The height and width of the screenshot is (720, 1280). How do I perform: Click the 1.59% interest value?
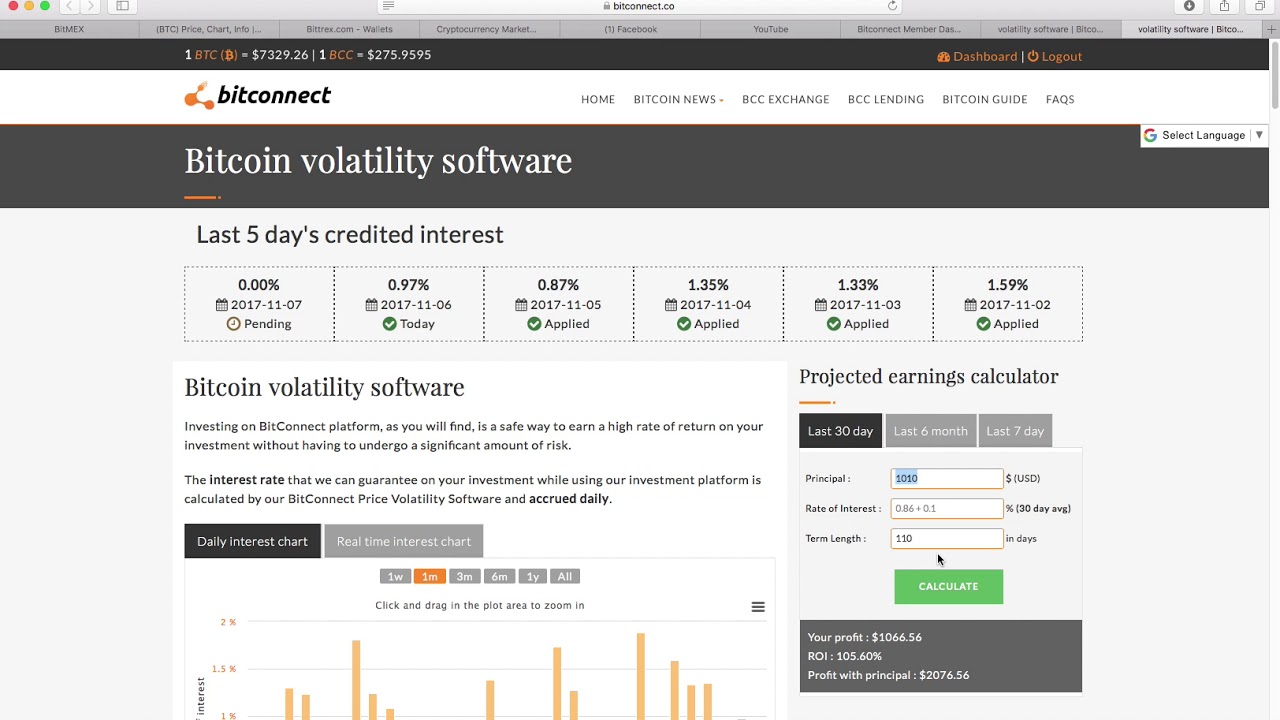click(1007, 285)
